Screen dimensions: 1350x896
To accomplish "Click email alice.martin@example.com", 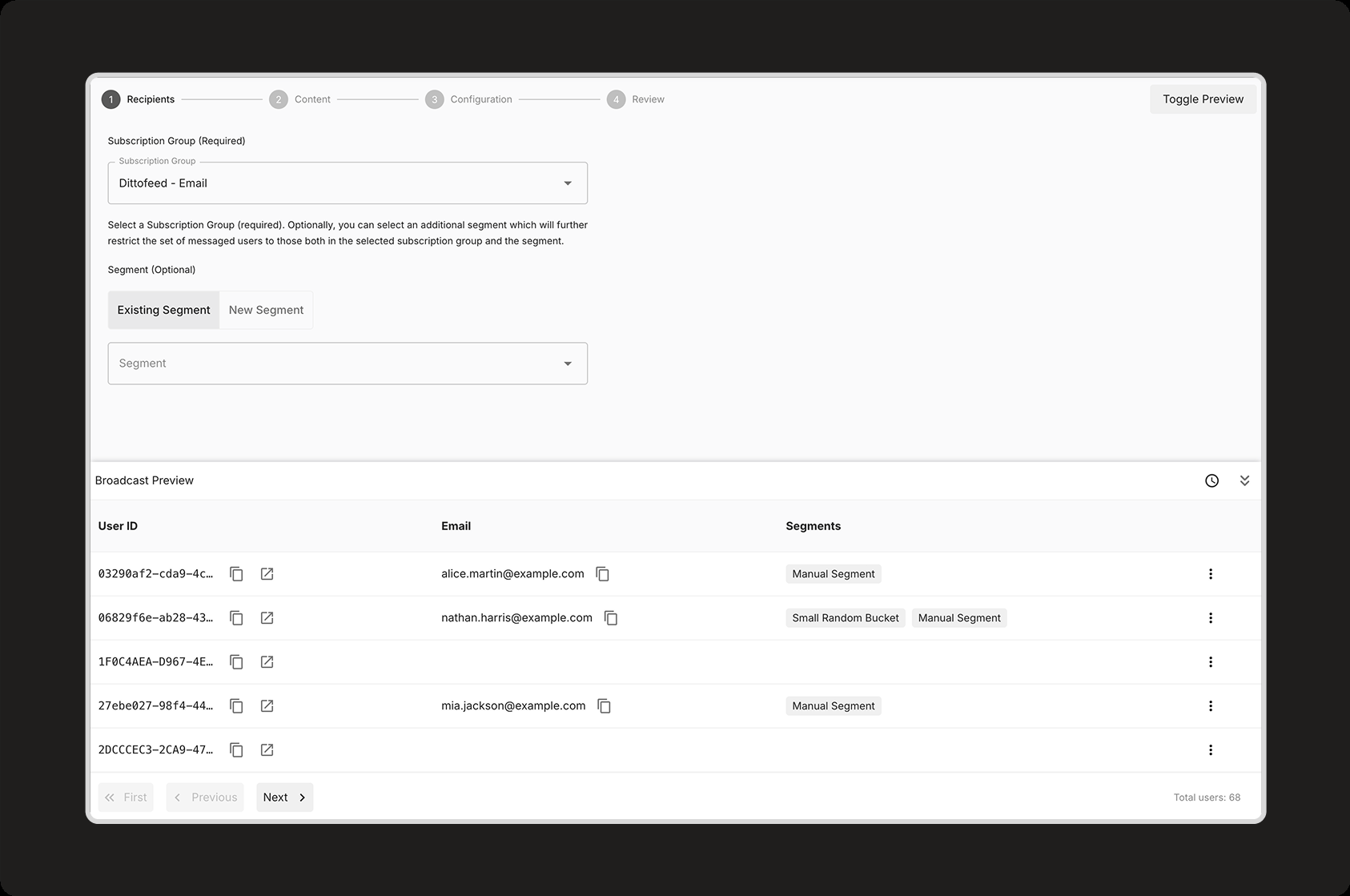I will tap(513, 574).
